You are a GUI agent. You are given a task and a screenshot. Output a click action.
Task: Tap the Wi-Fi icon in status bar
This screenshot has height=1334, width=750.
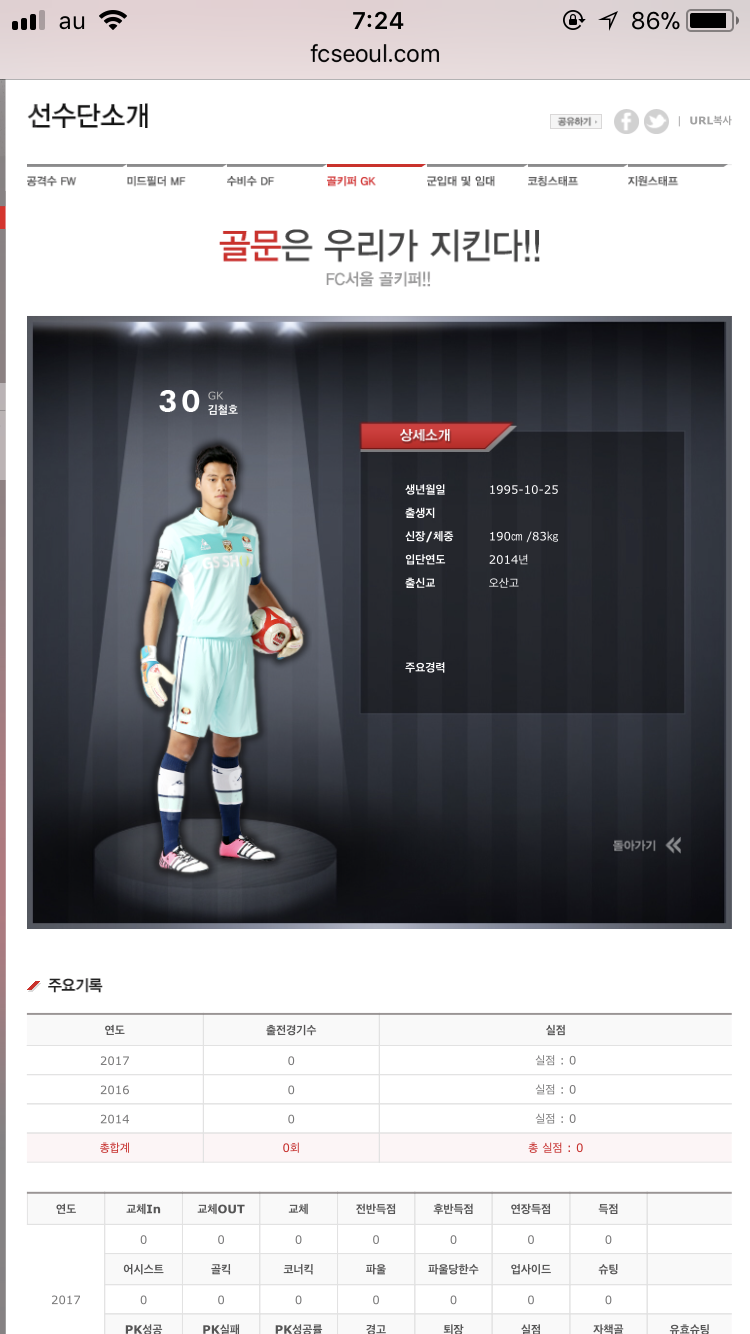114,20
